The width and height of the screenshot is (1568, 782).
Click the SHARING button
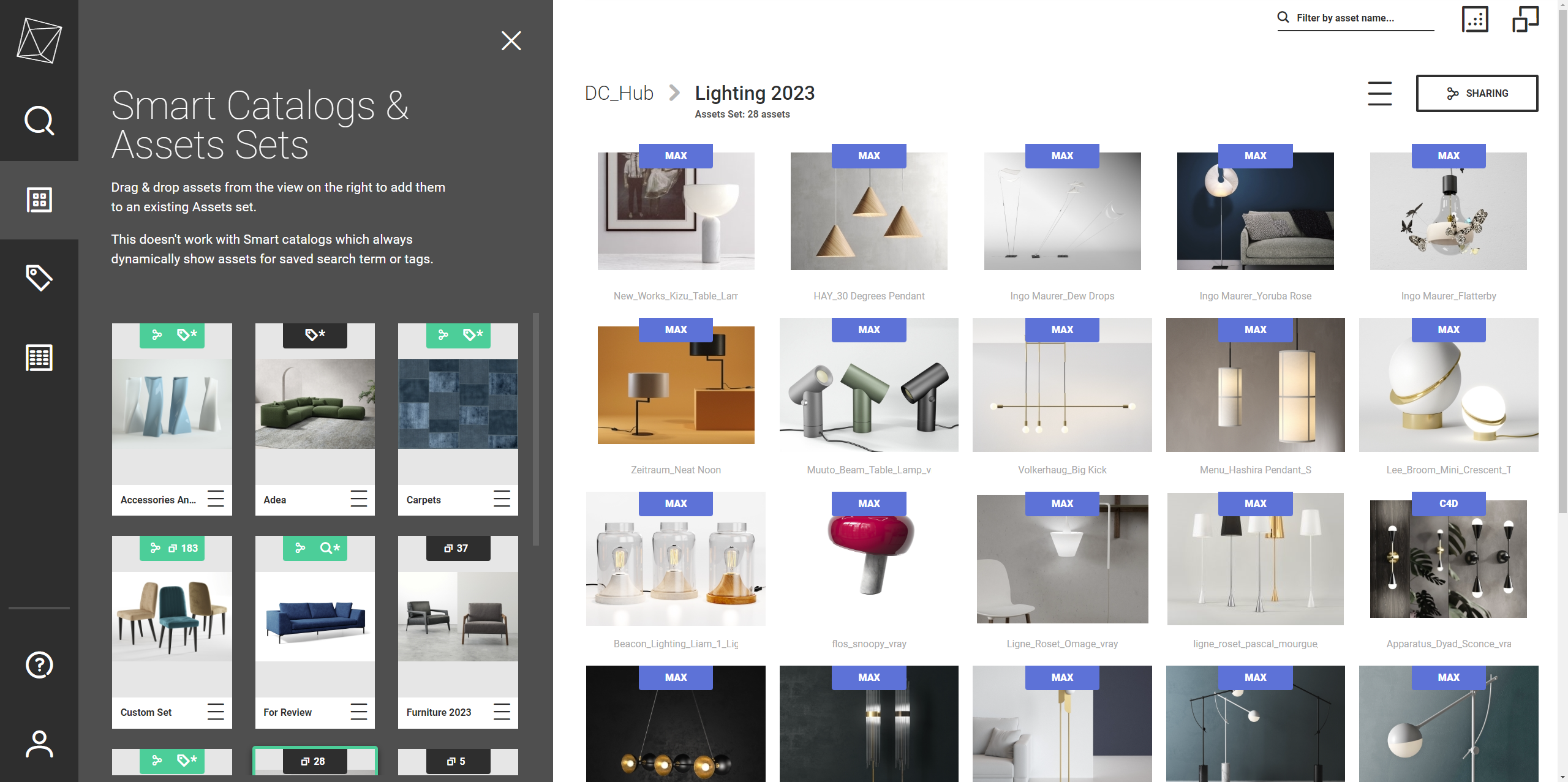1476,93
